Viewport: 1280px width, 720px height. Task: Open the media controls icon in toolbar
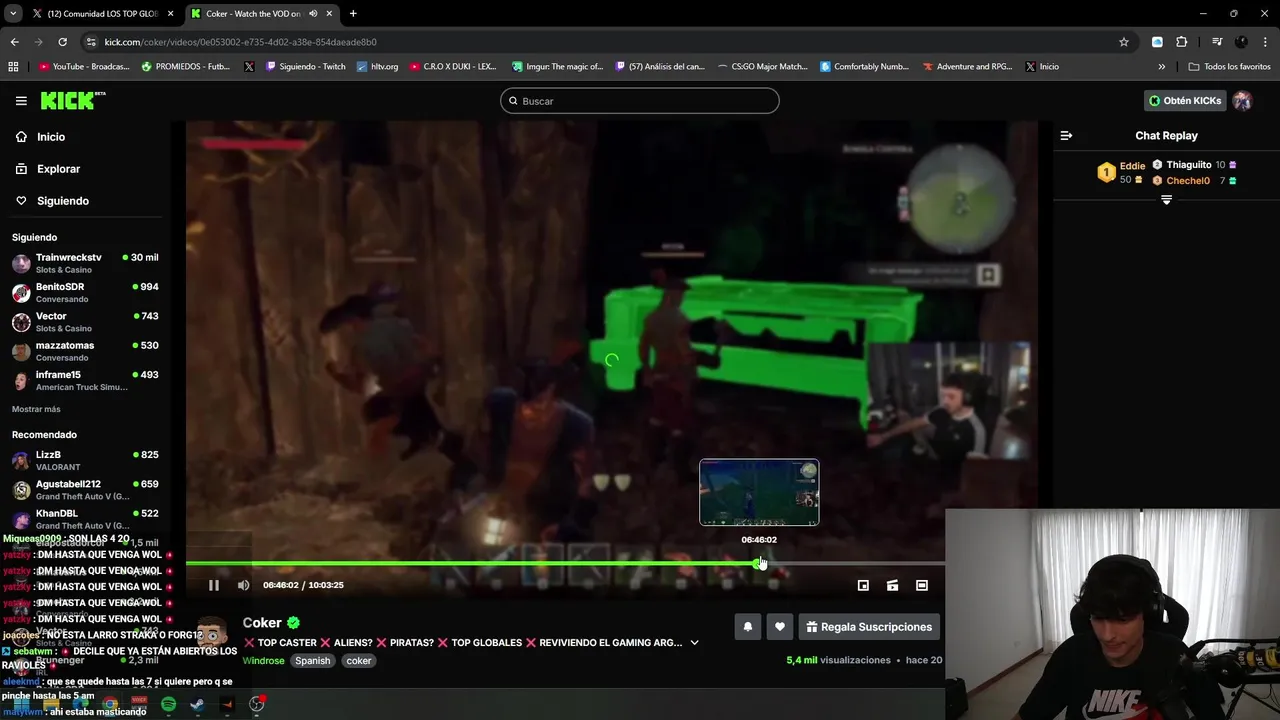click(1217, 42)
